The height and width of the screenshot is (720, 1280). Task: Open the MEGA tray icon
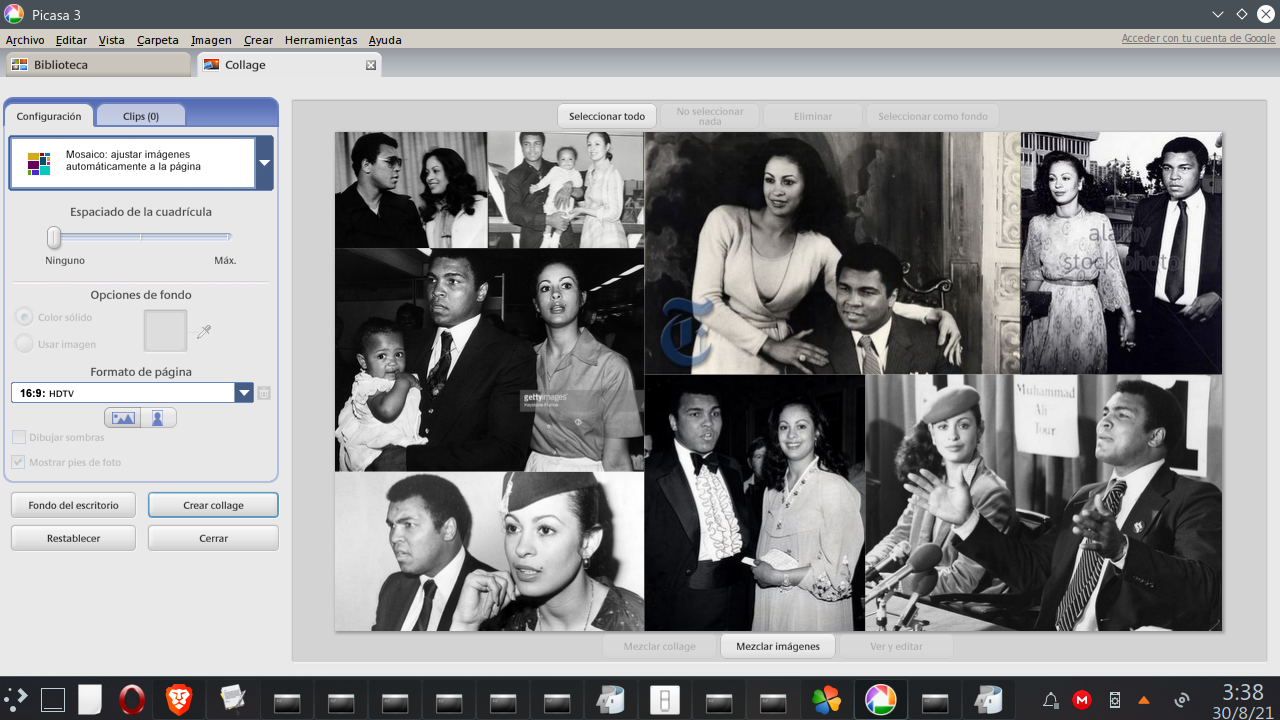click(1082, 700)
